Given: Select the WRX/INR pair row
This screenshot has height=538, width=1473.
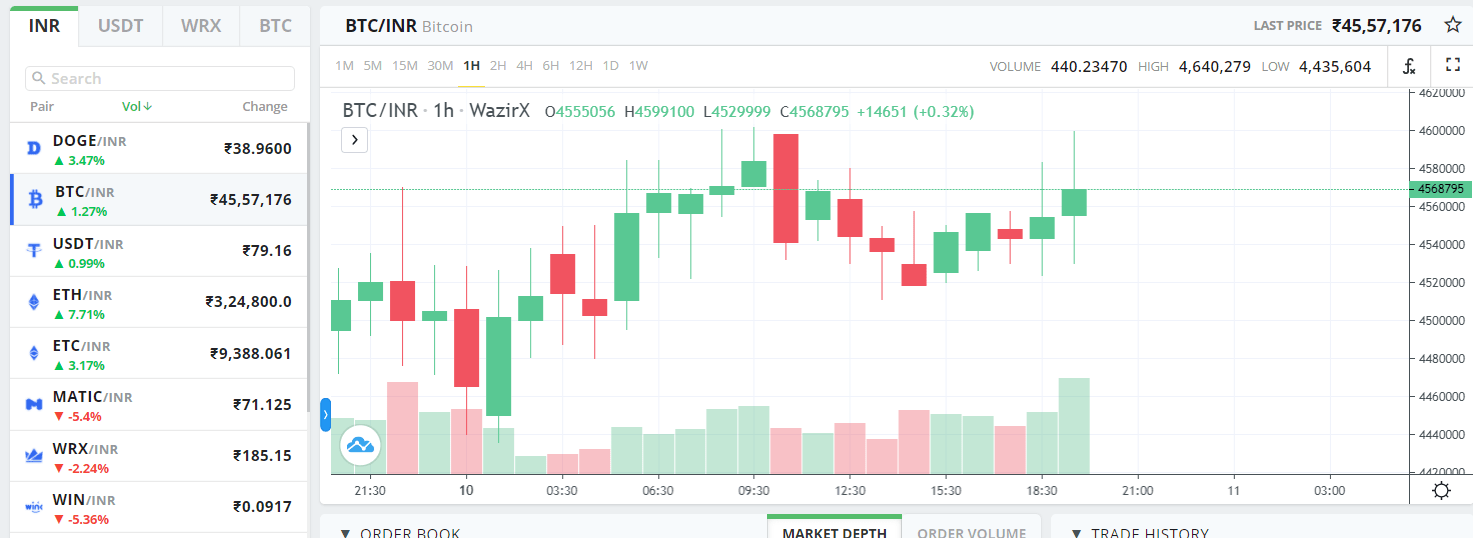Looking at the screenshot, I should coord(159,456).
